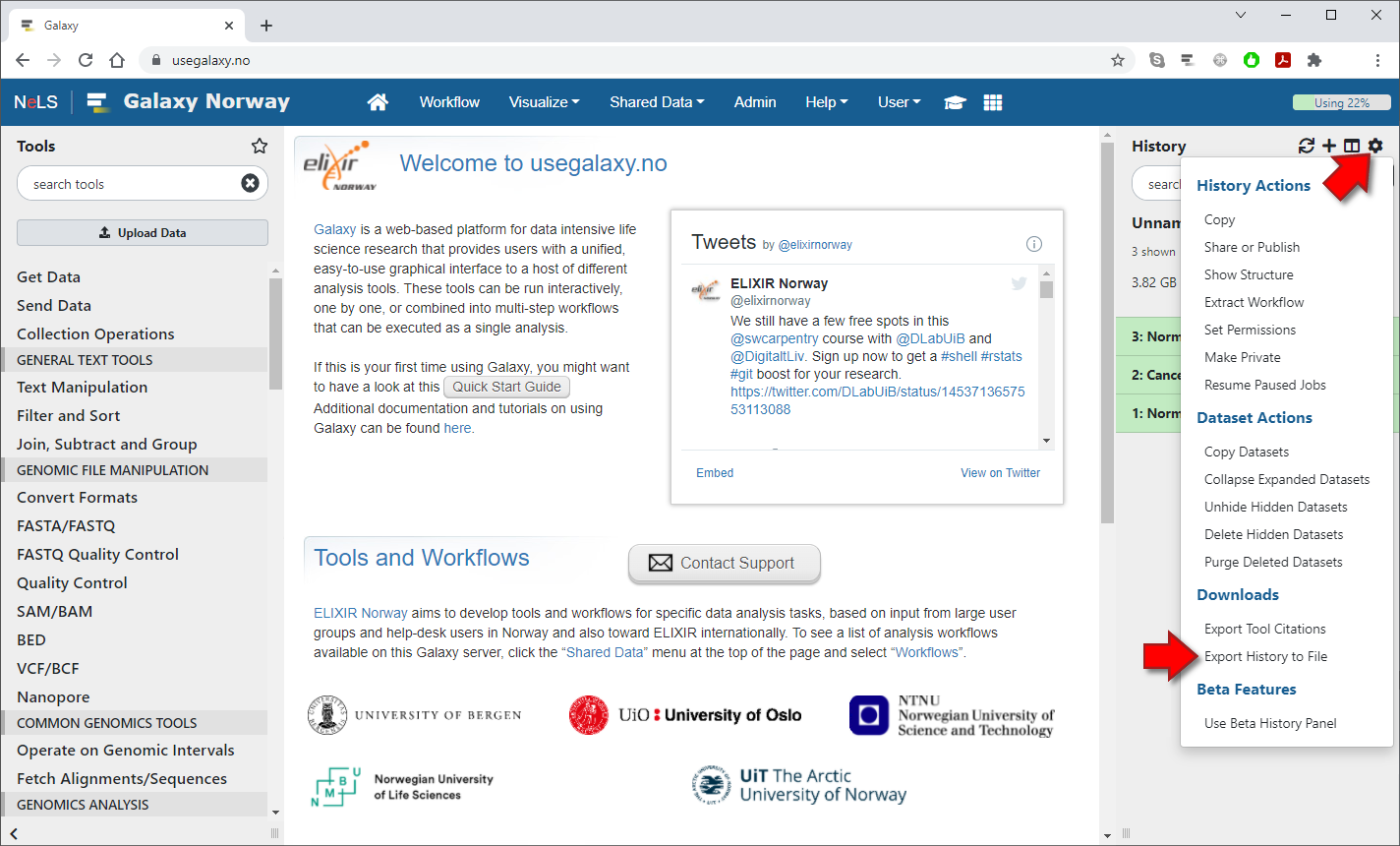
Task: Click the grid apps icon in navbar
Action: pyautogui.click(x=993, y=102)
